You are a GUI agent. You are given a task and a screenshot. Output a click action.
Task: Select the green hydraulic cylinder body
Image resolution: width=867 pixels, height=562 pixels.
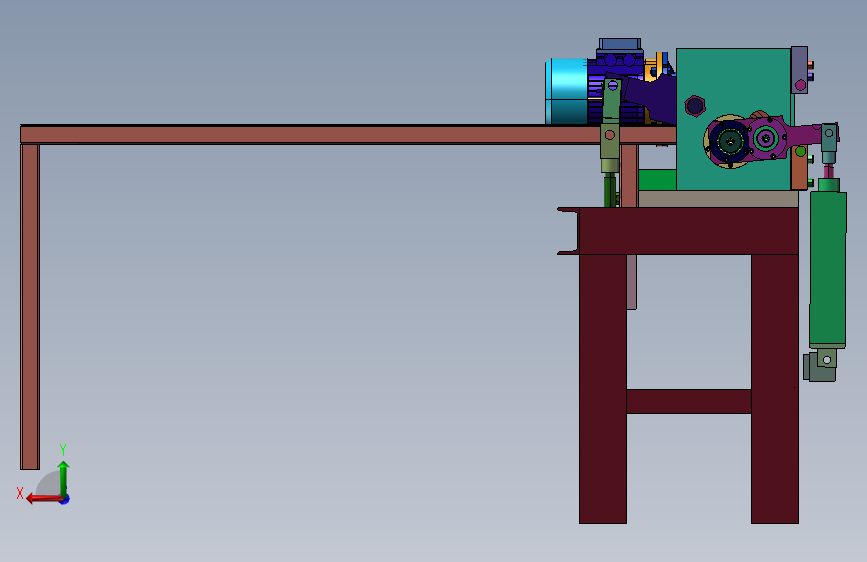(828, 268)
